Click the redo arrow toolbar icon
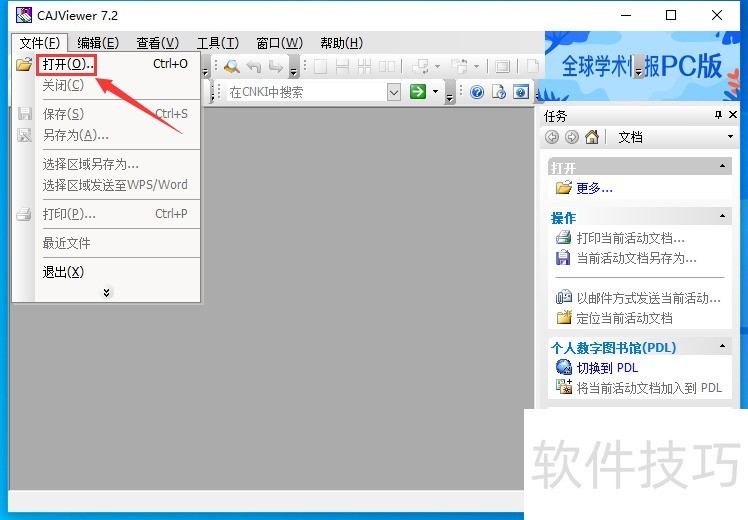 [276, 66]
